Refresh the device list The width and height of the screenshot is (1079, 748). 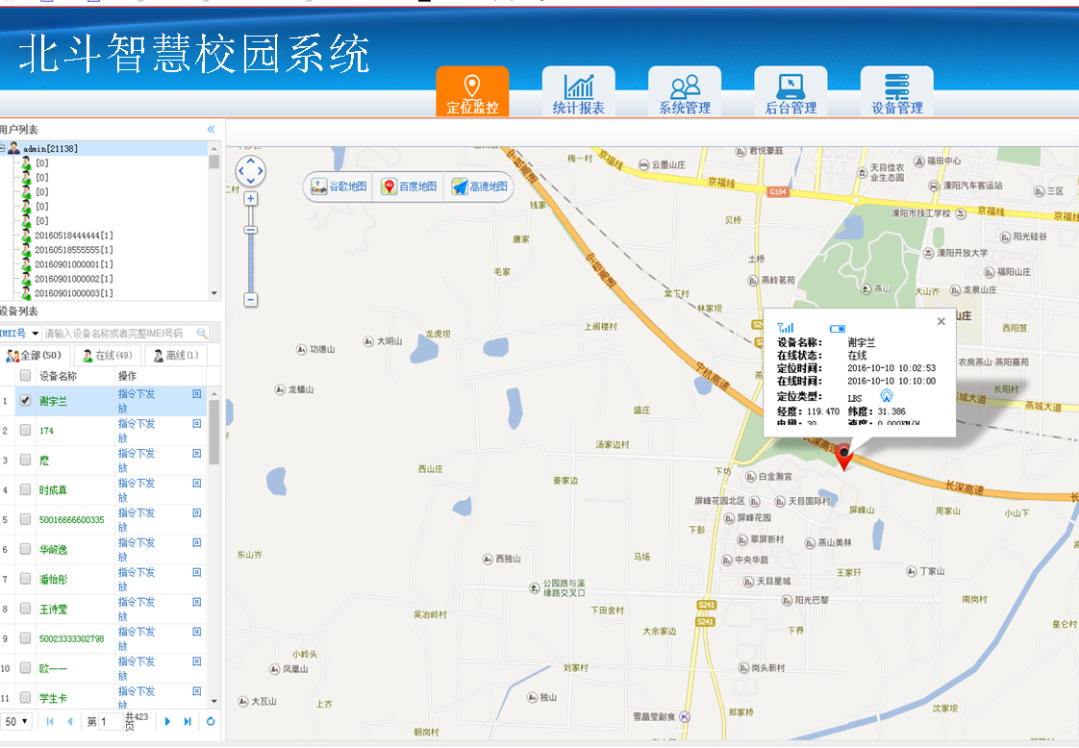(x=211, y=721)
